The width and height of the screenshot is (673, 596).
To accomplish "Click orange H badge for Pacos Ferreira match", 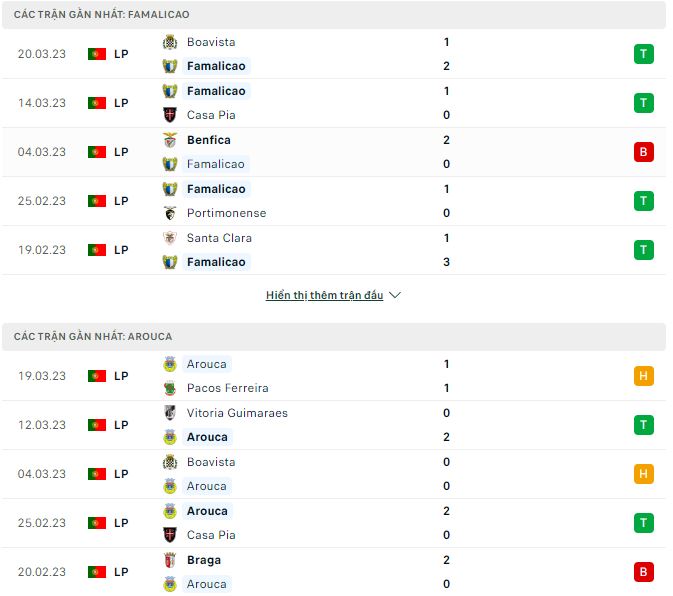I will pos(643,376).
